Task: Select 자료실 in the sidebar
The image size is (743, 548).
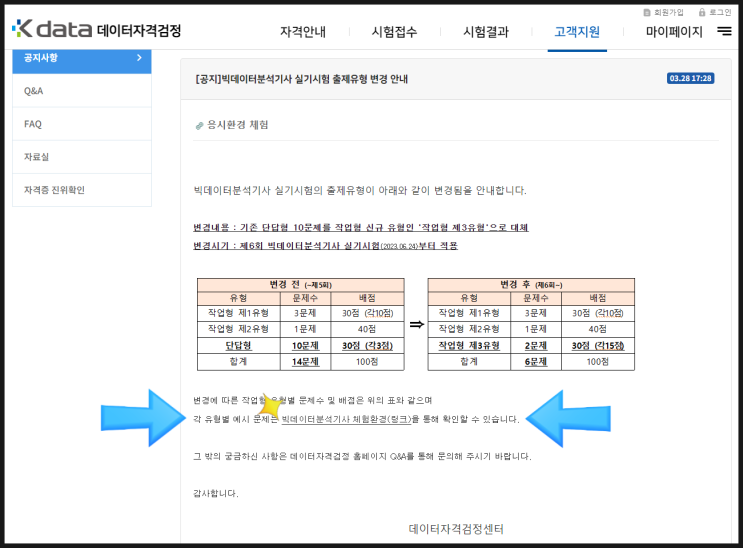Action: (x=82, y=157)
